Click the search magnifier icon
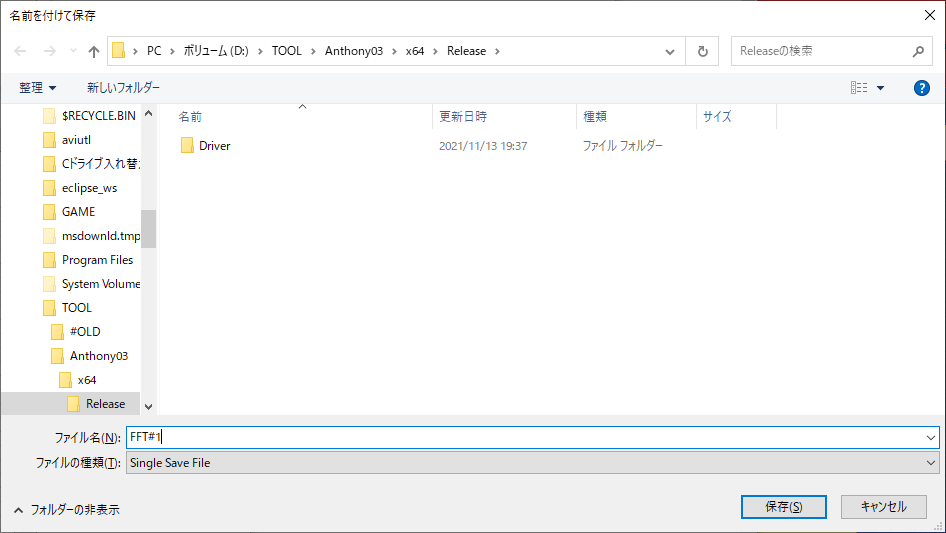This screenshot has height=533, width=946. (918, 51)
